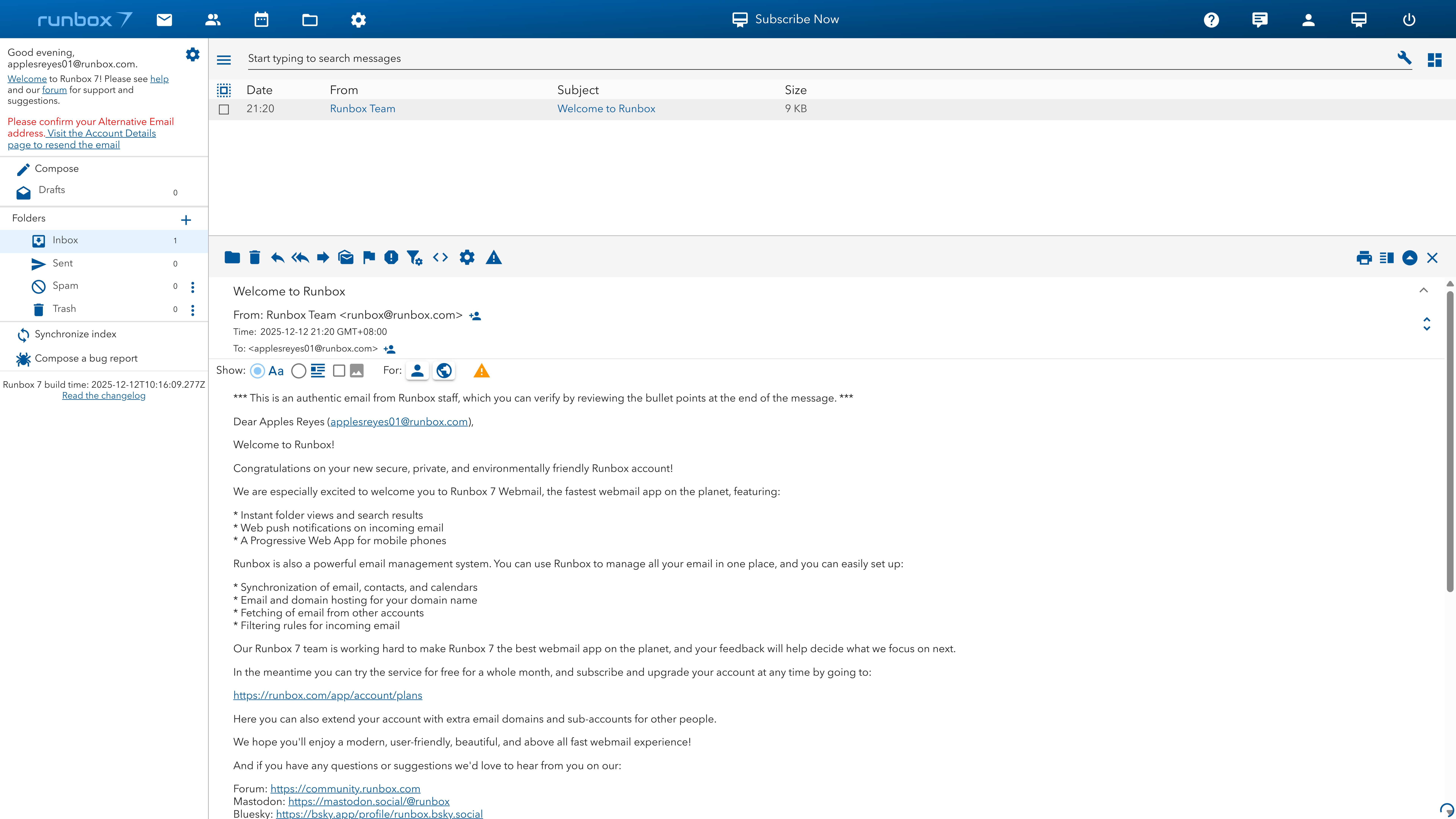Open the Calendar from top bar
Image resolution: width=1456 pixels, height=819 pixels.
(261, 20)
